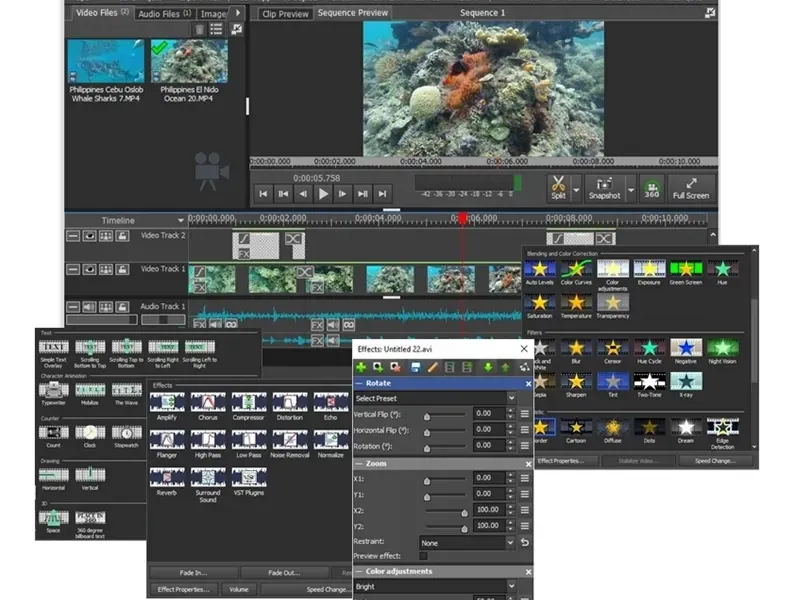This screenshot has width=800, height=600.
Task: Open the Sequence Preview tab
Action: (353, 13)
